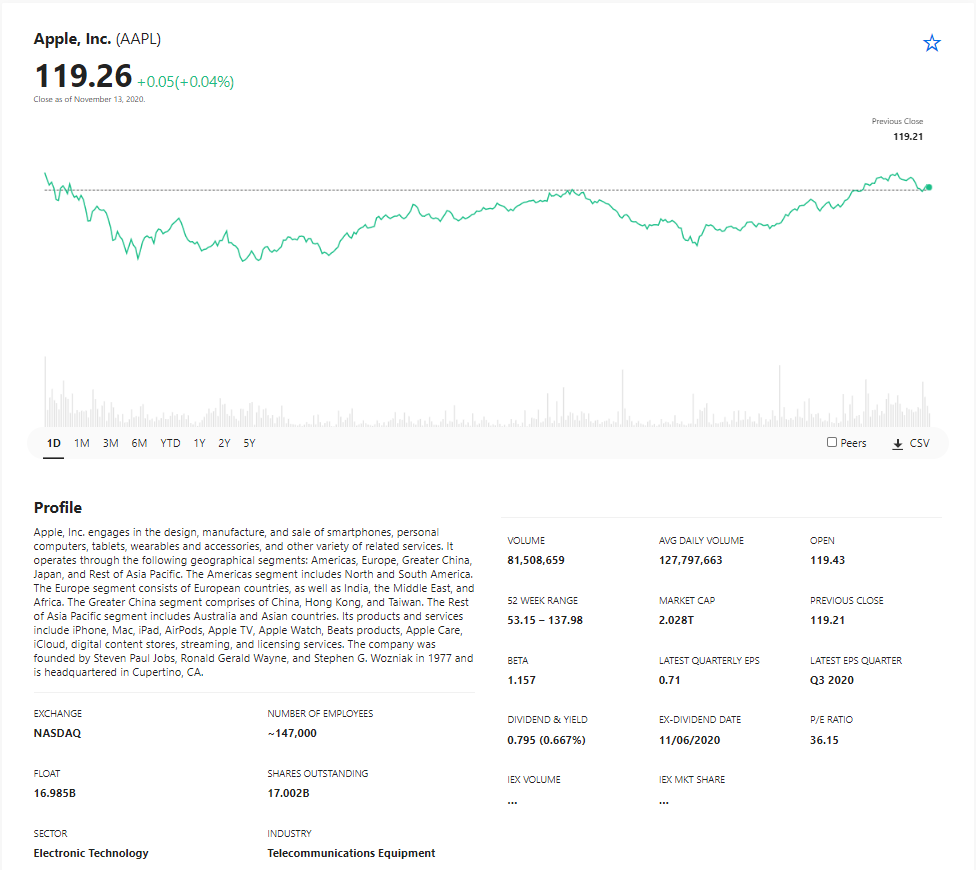Switch chart to 3M range
The height and width of the screenshot is (870, 976).
click(x=110, y=443)
